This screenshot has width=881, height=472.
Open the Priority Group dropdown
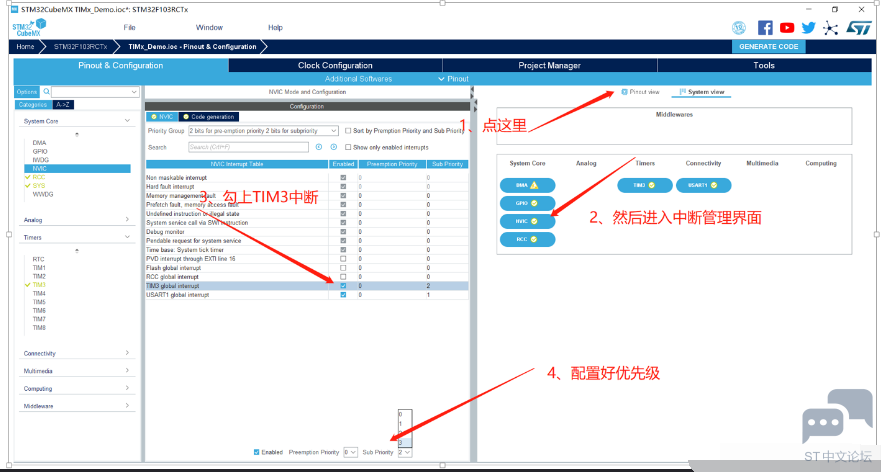[263, 130]
